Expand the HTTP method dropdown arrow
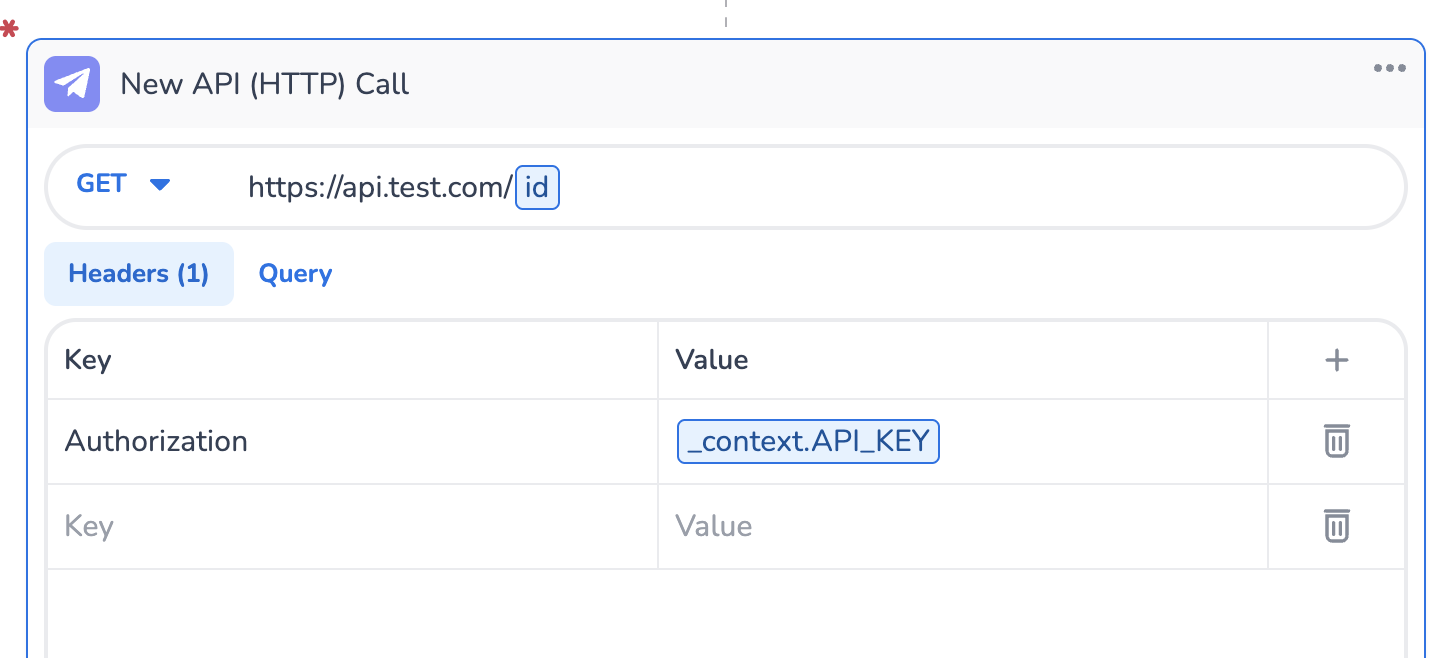 pyautogui.click(x=160, y=185)
